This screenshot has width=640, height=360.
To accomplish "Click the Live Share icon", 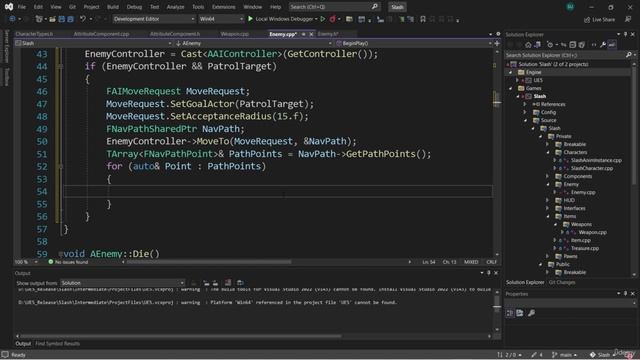I will [587, 19].
